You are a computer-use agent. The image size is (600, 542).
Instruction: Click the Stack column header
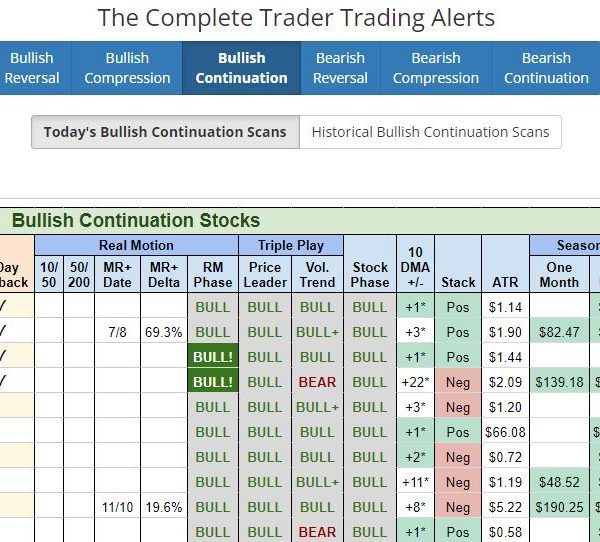pos(458,282)
